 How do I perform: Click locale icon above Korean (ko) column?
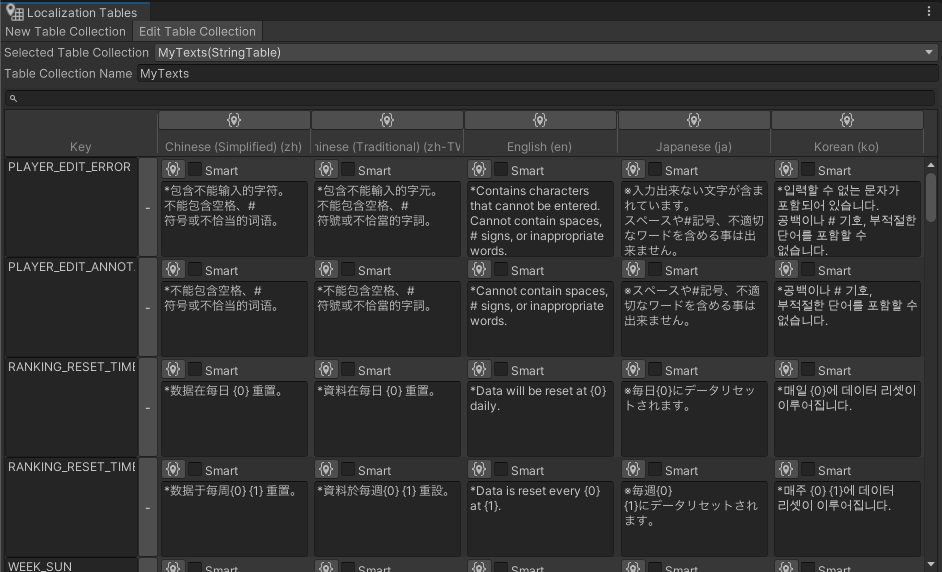(x=847, y=120)
